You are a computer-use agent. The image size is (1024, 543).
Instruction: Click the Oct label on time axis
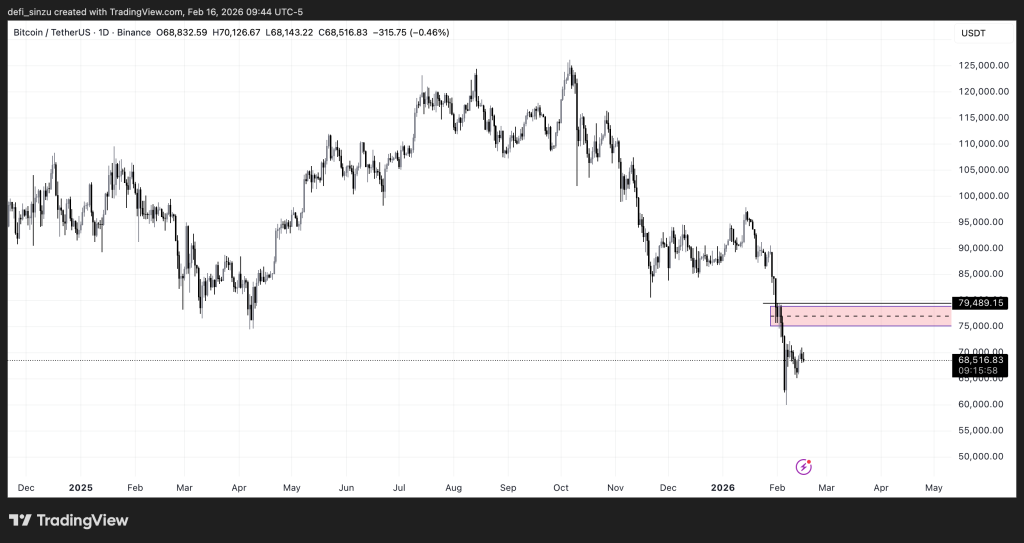pos(561,488)
